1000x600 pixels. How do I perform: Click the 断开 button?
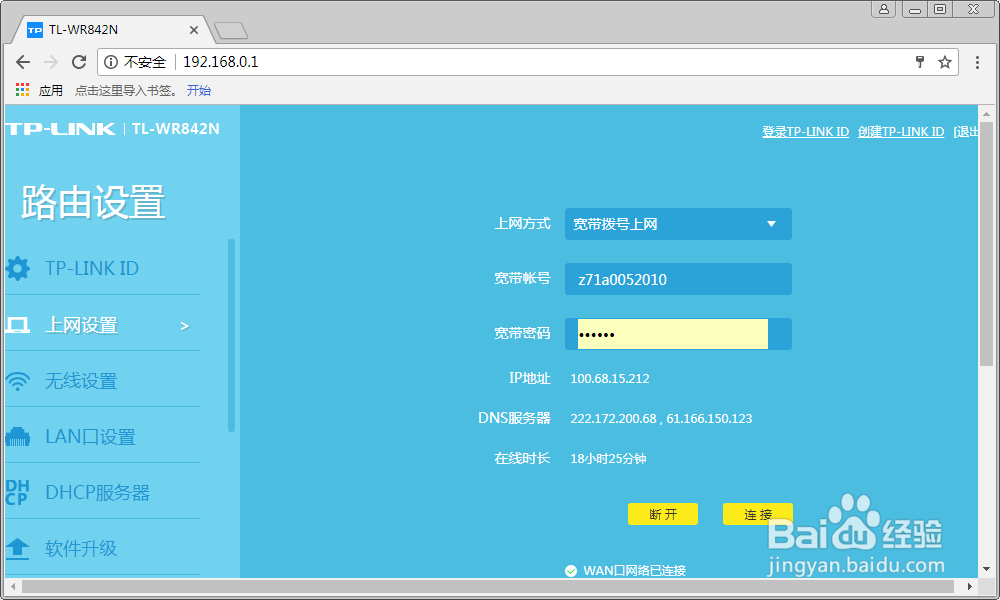click(663, 514)
